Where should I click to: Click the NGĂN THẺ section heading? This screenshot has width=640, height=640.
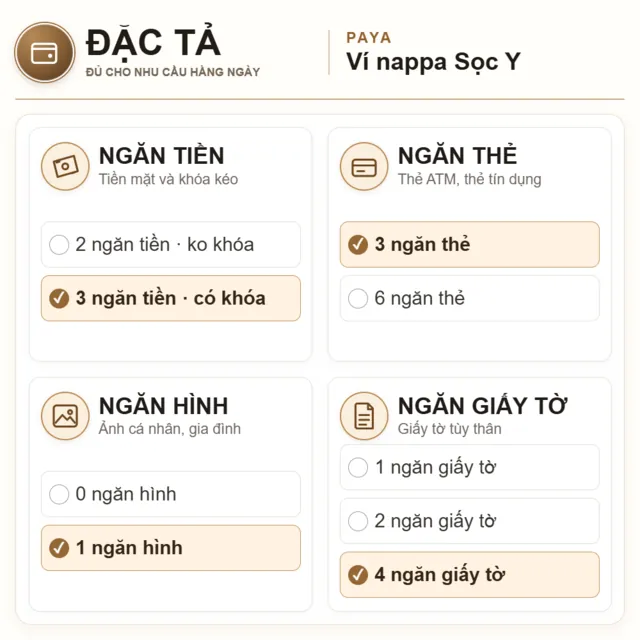(458, 156)
